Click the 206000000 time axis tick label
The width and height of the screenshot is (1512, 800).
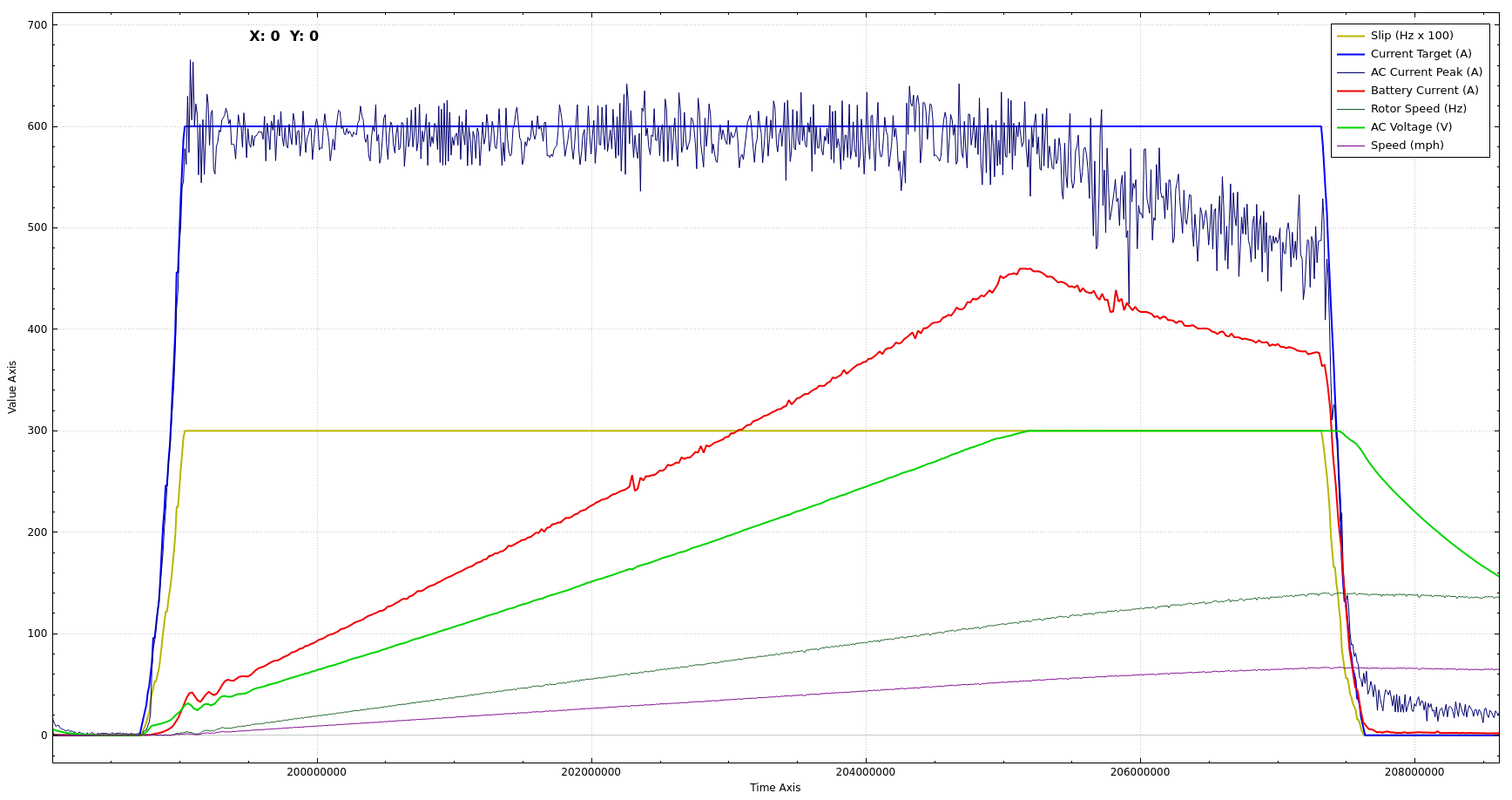tap(1140, 772)
